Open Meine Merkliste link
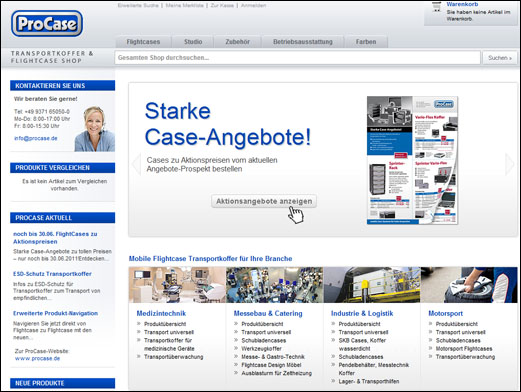Viewport: 521px width, 392px height. 184,5
